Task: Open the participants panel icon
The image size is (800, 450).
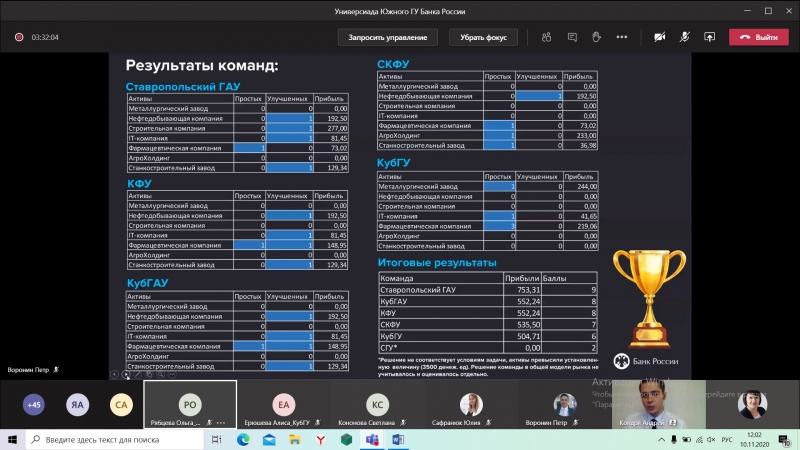Action: (546, 37)
